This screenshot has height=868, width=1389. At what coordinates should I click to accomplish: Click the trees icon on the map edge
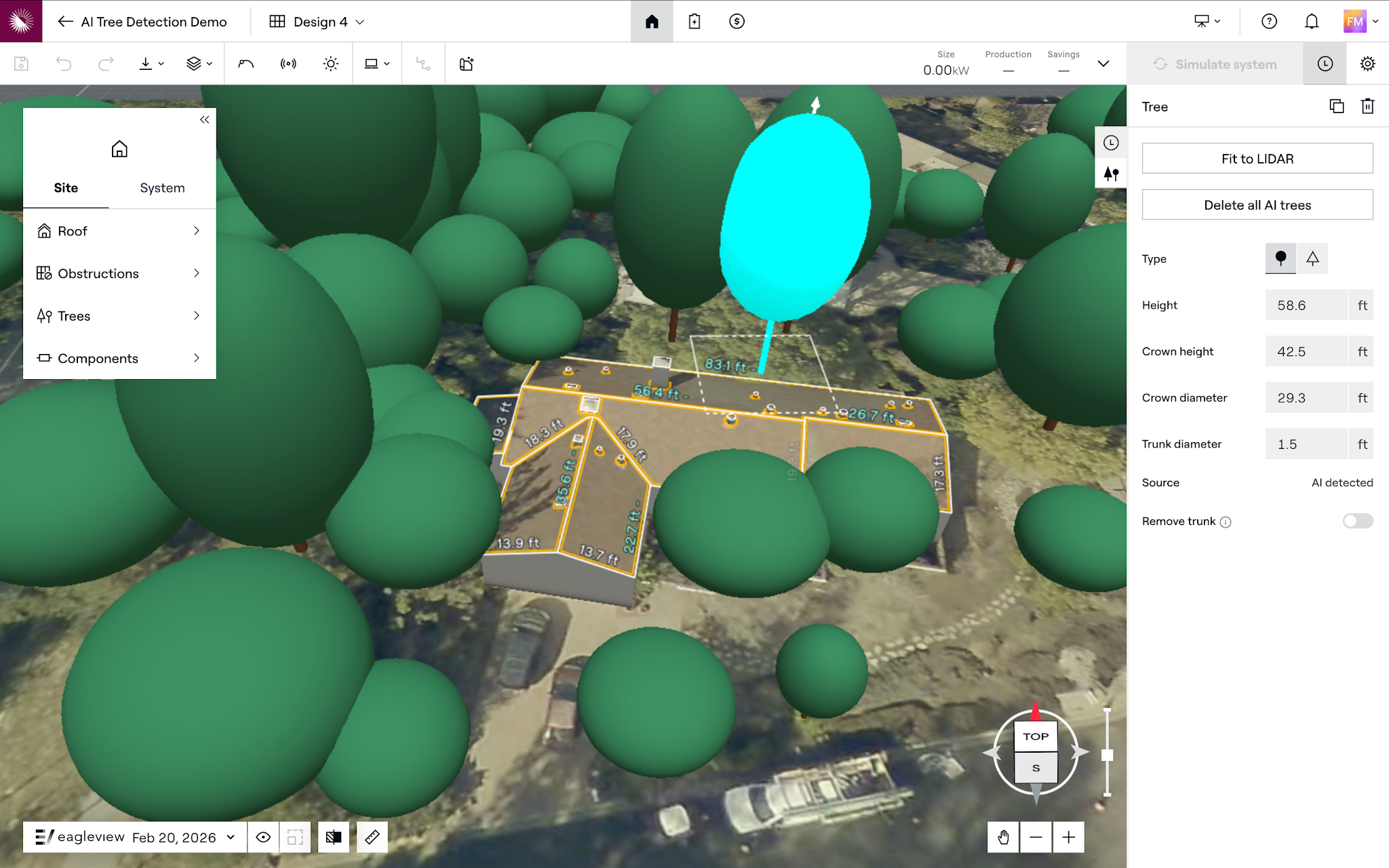(1111, 174)
